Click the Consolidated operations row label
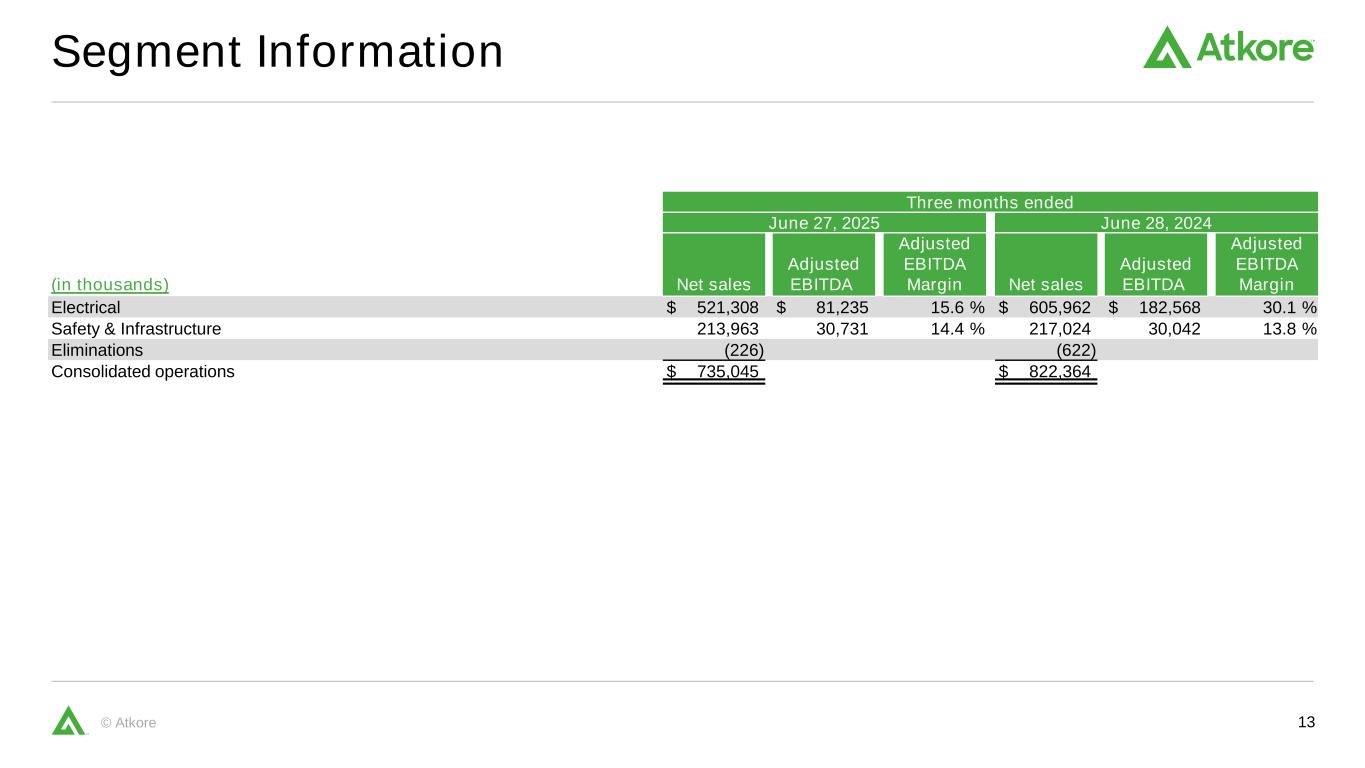Screen dimensions: 1365x768 pos(143,372)
